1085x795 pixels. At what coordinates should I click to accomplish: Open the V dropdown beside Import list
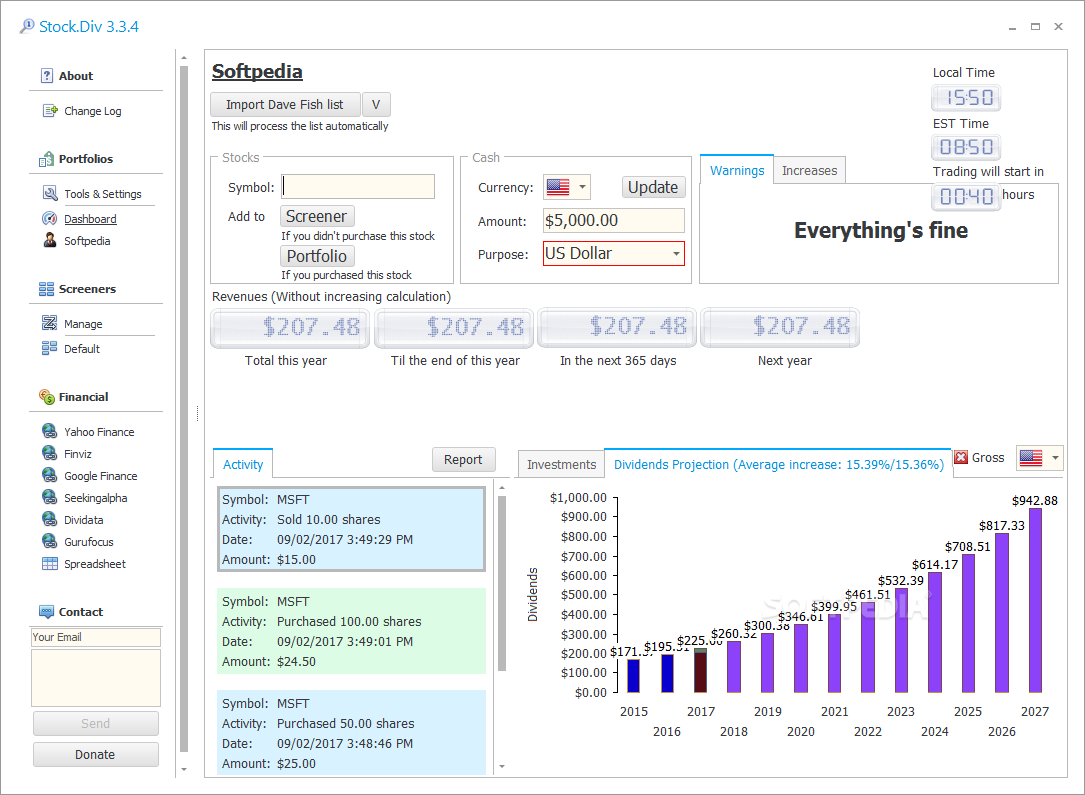coord(376,104)
